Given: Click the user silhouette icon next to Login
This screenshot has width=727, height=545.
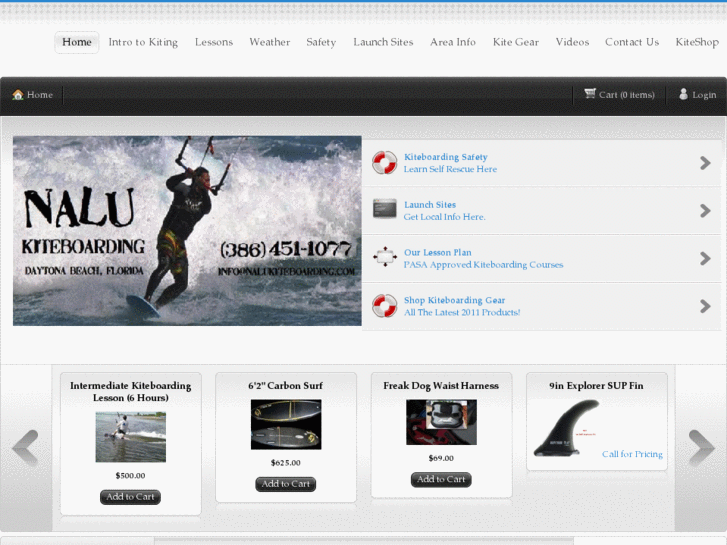Looking at the screenshot, I should pos(683,94).
